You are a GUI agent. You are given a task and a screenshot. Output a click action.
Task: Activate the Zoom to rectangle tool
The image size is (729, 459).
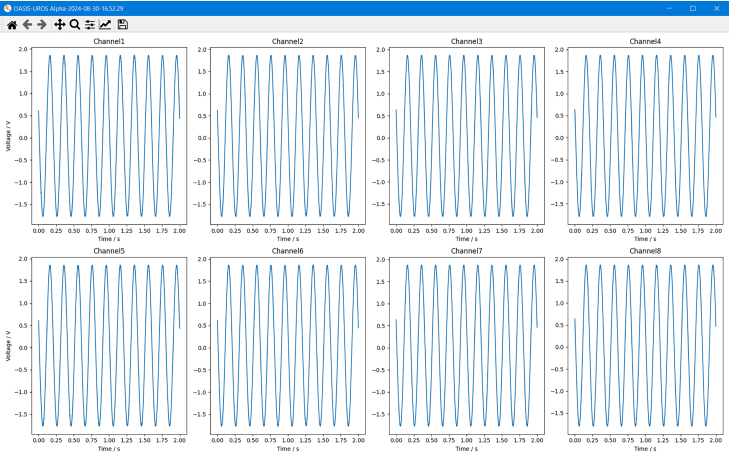[74, 25]
